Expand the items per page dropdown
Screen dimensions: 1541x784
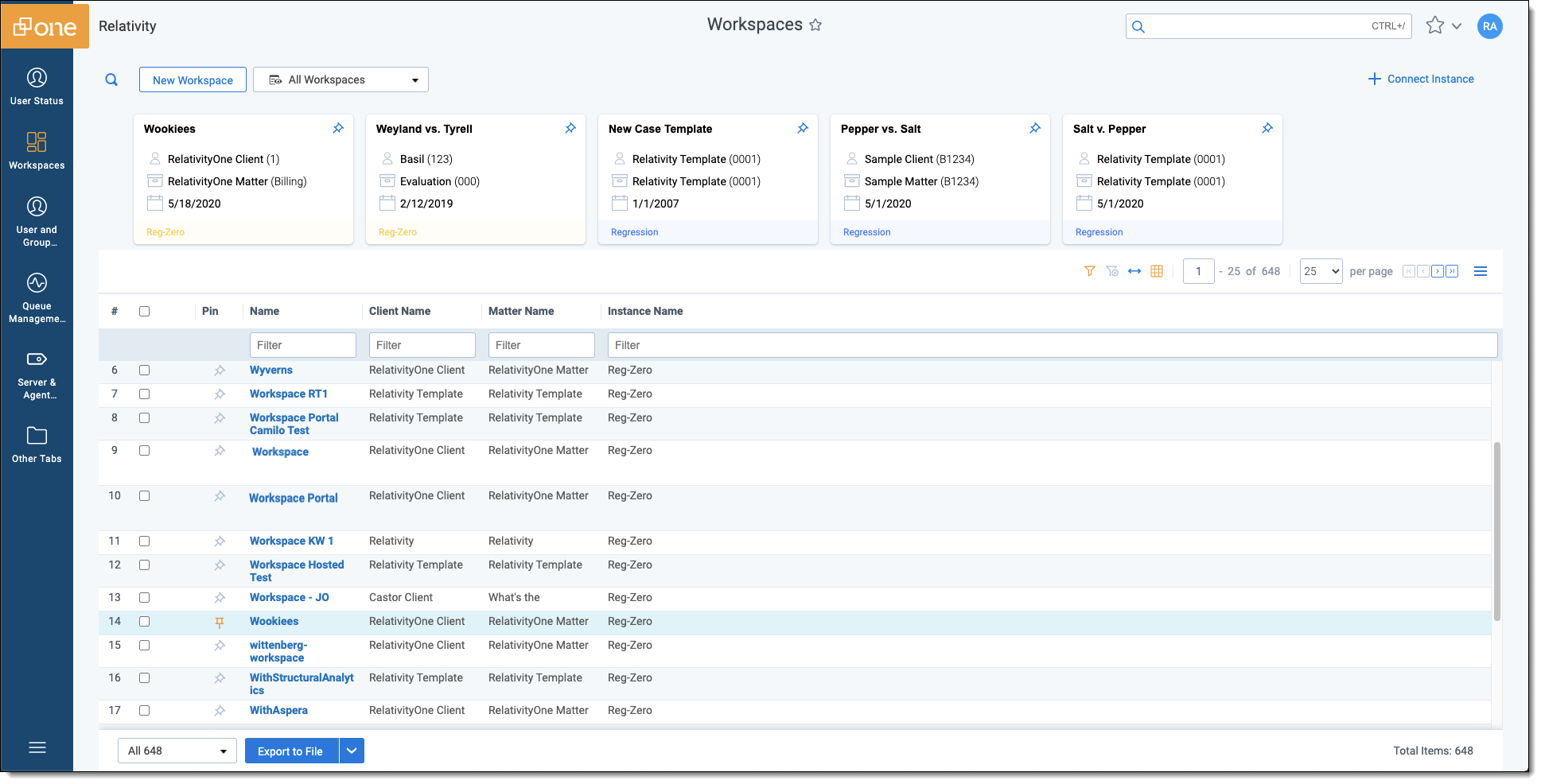coord(1321,271)
